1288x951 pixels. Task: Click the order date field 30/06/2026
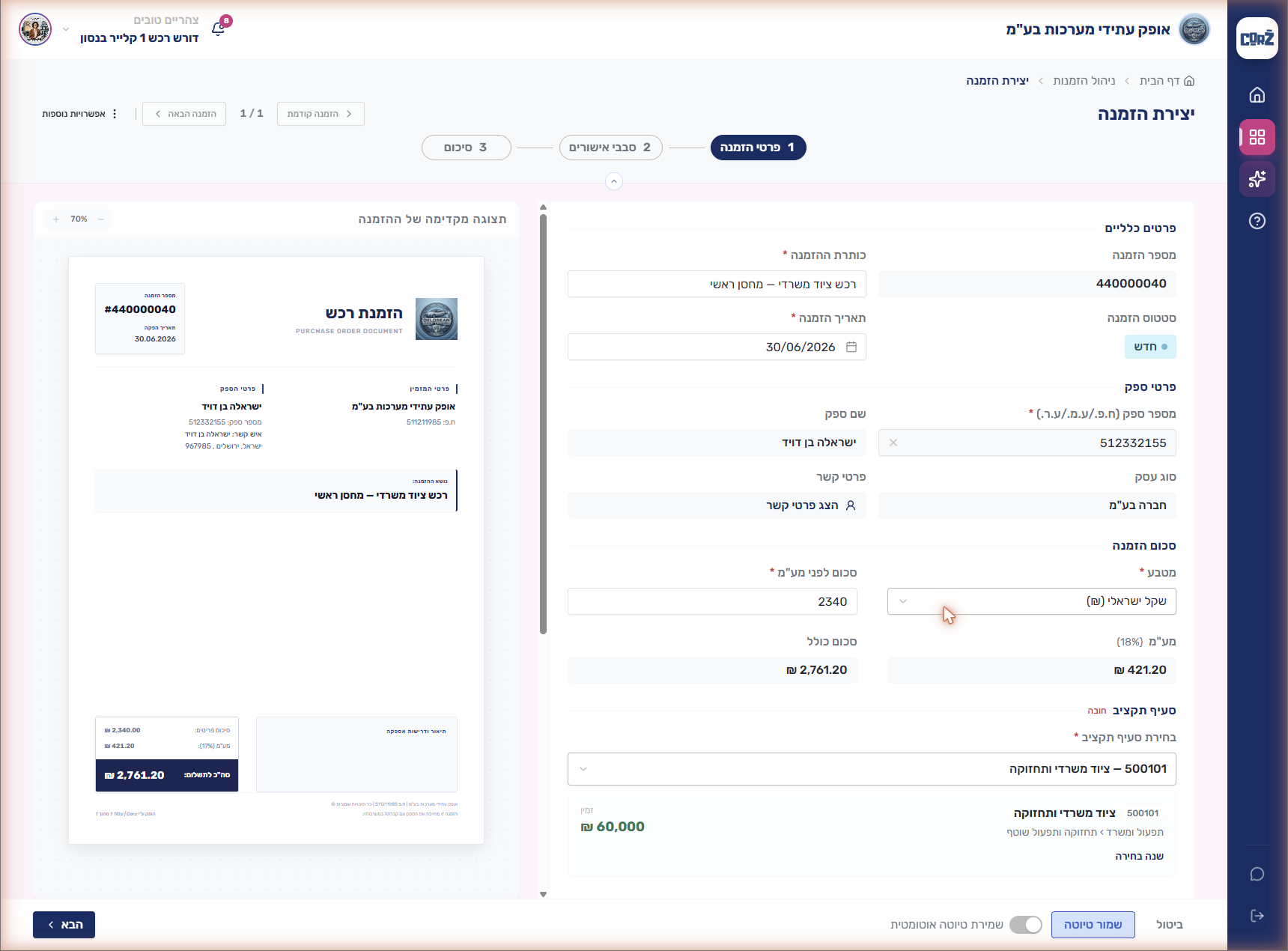coord(717,347)
